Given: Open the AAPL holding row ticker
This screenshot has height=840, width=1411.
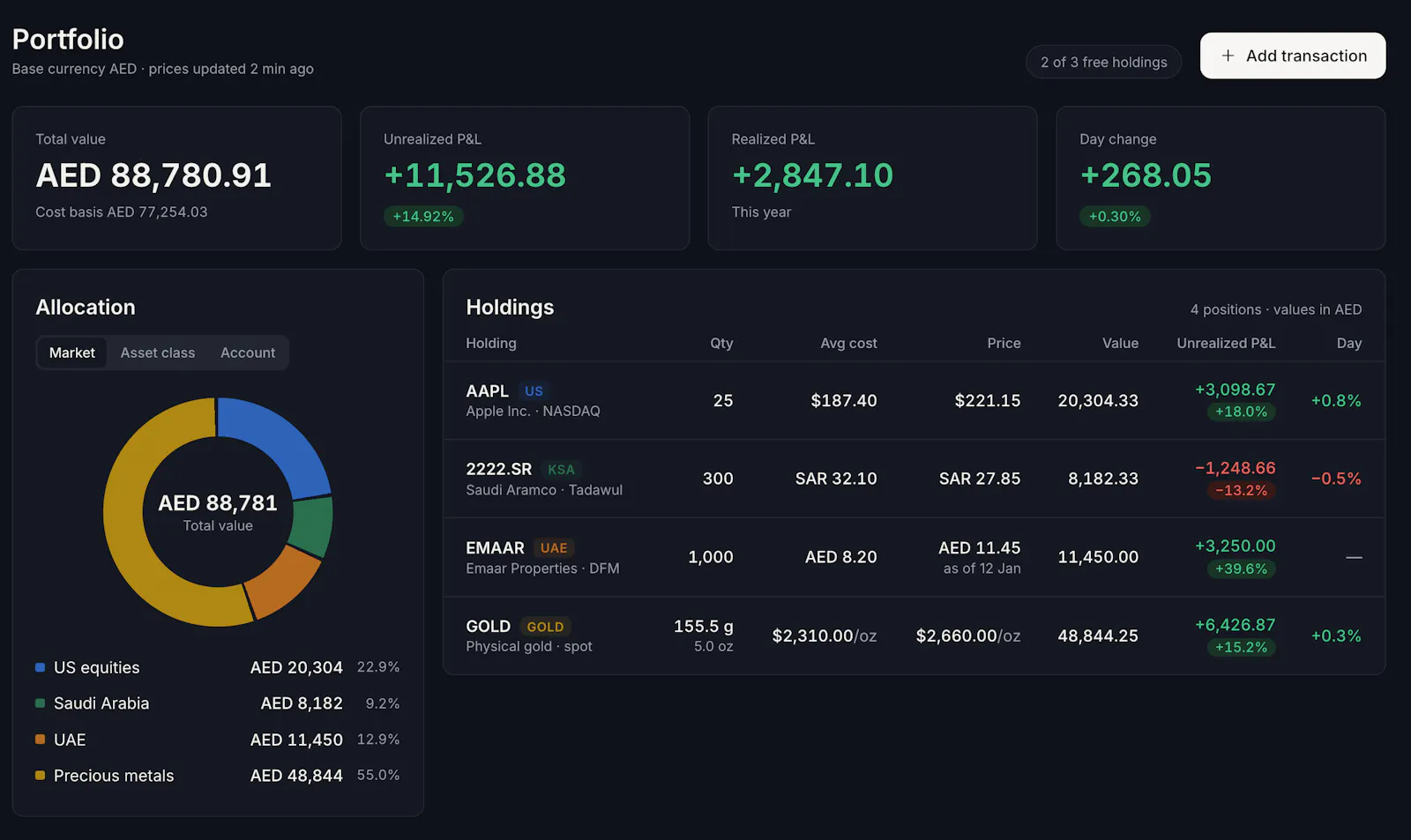Looking at the screenshot, I should click(x=487, y=390).
